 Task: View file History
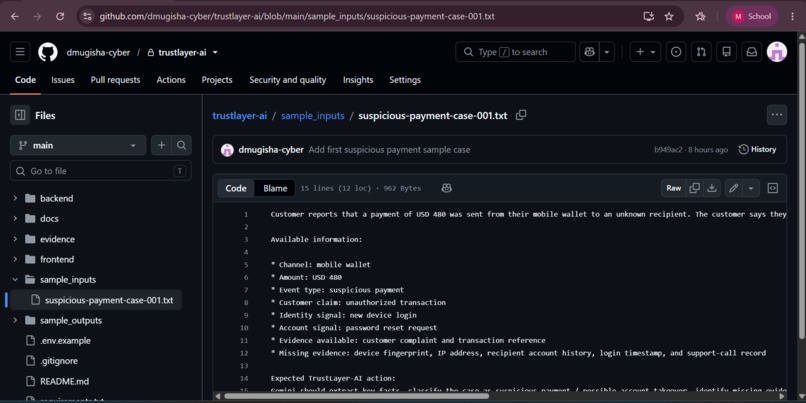tap(757, 150)
